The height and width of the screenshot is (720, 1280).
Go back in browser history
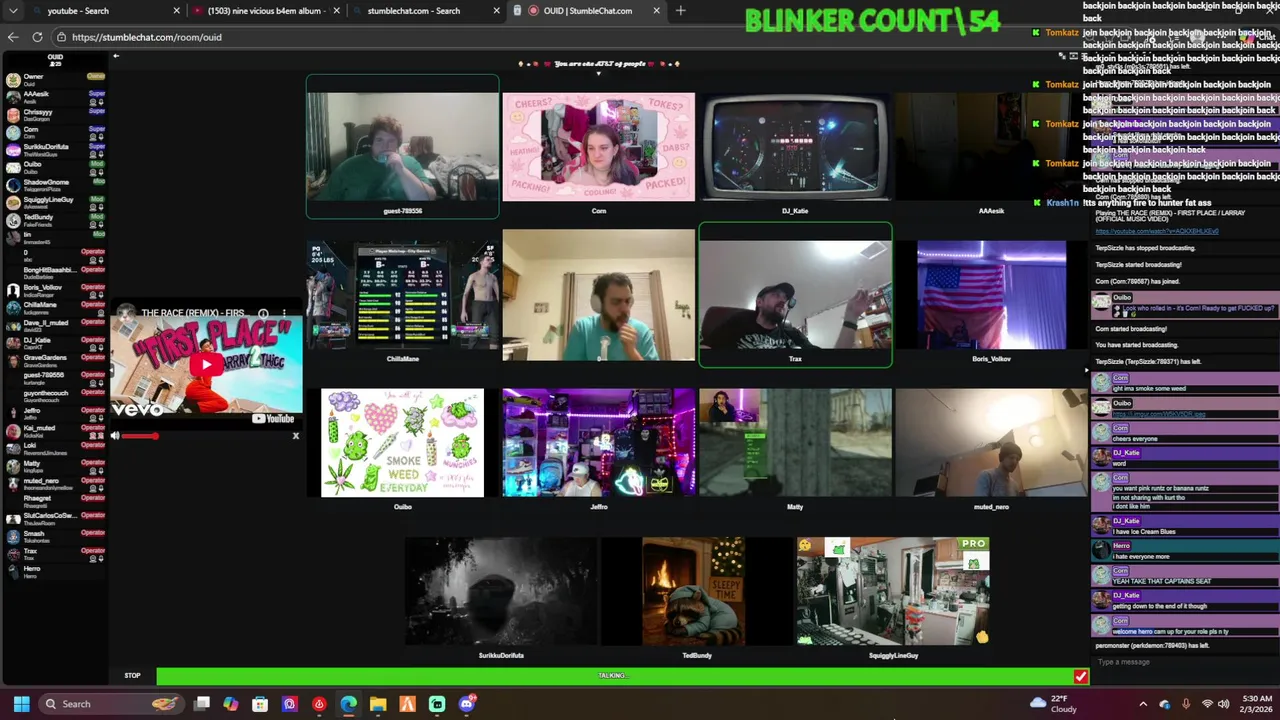click(13, 37)
